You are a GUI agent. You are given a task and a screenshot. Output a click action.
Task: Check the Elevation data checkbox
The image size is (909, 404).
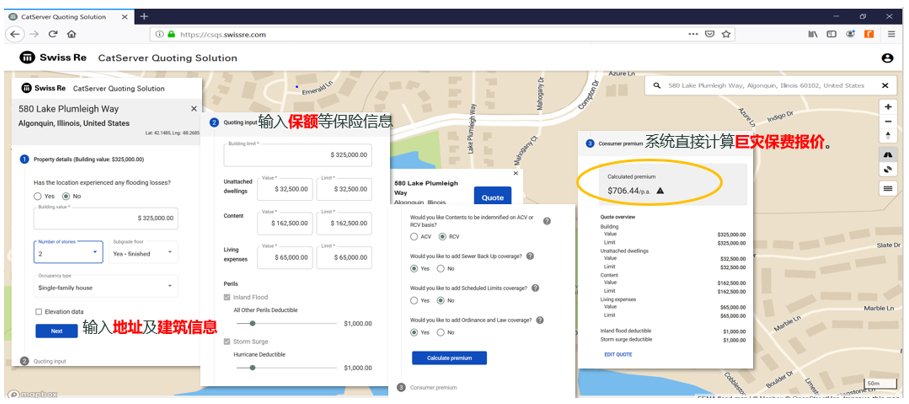[x=39, y=312]
